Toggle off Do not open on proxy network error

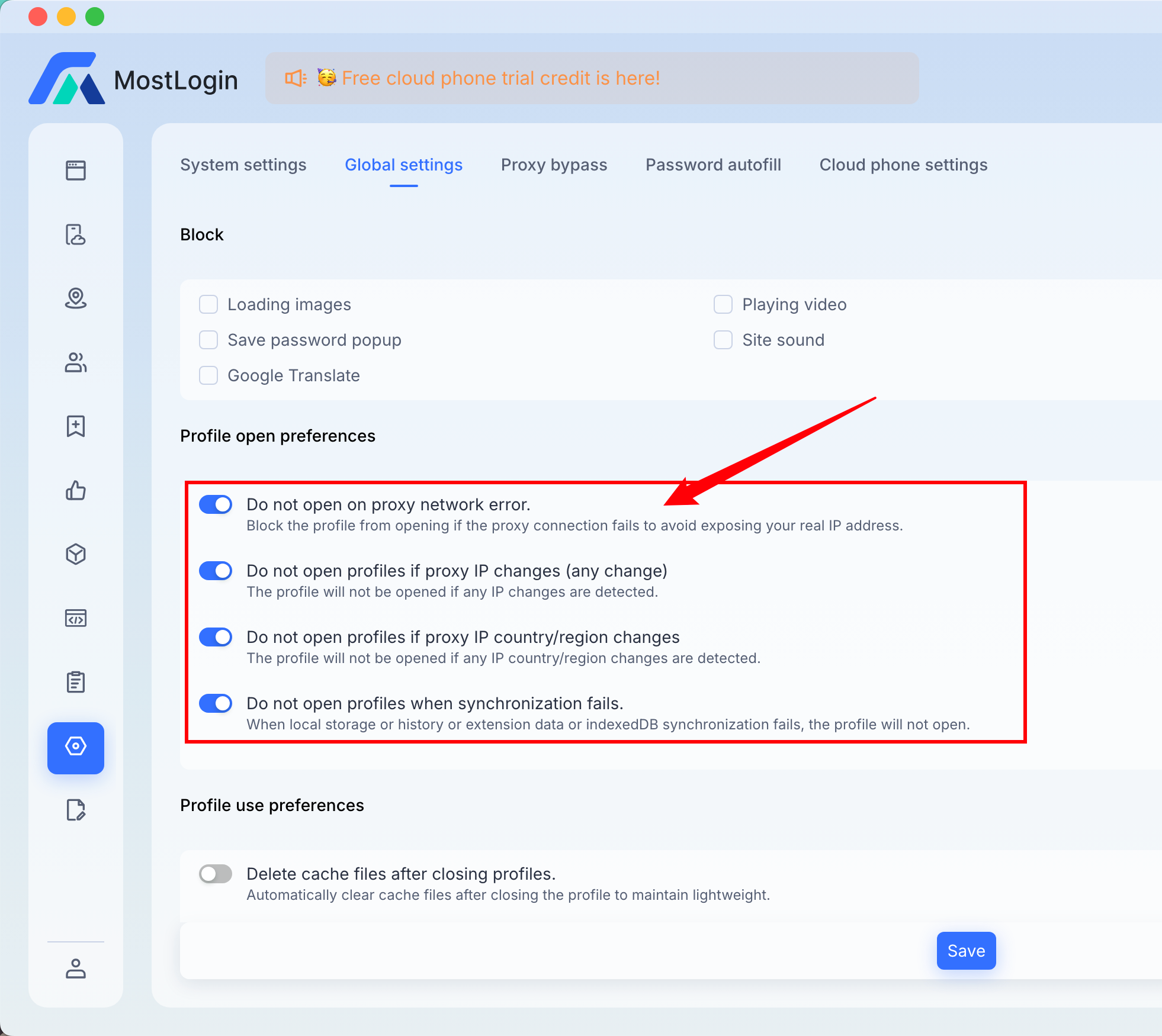click(216, 504)
